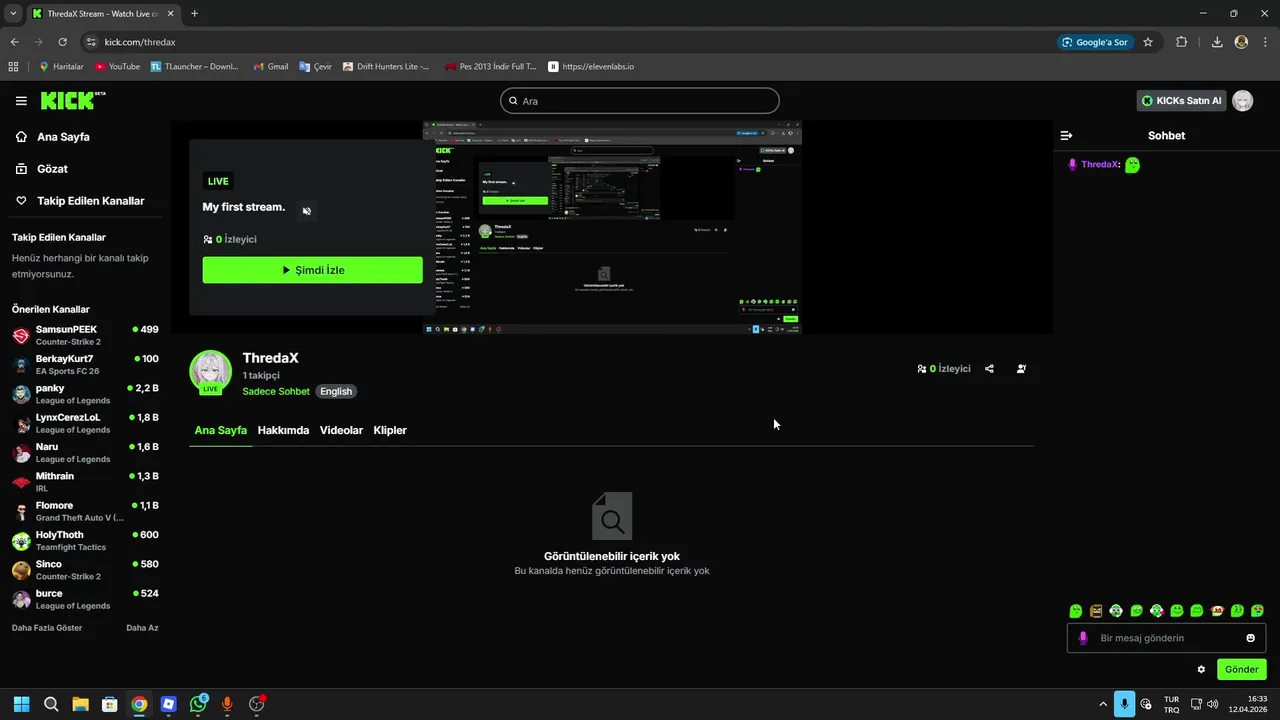Focus the Ara search field
This screenshot has height=720, width=1280.
pos(640,101)
